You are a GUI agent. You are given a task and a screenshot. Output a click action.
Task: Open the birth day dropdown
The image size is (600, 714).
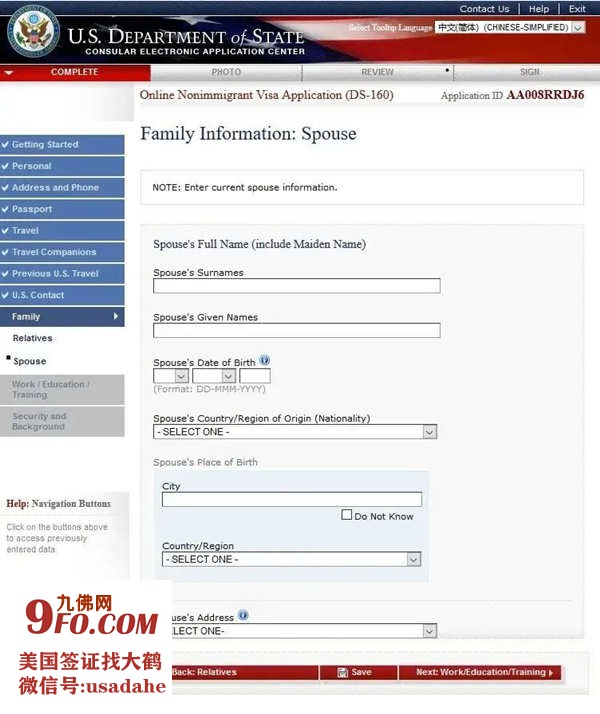[171, 376]
